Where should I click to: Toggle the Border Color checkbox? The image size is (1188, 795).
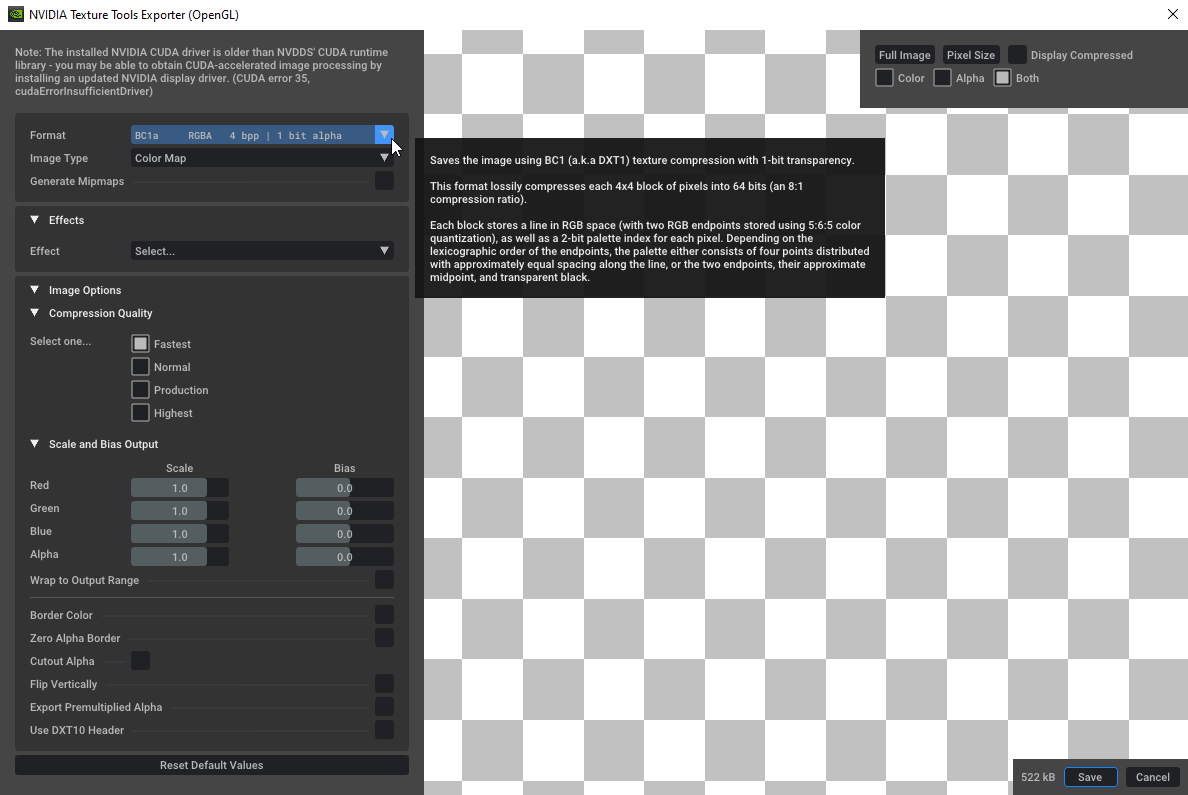384,615
